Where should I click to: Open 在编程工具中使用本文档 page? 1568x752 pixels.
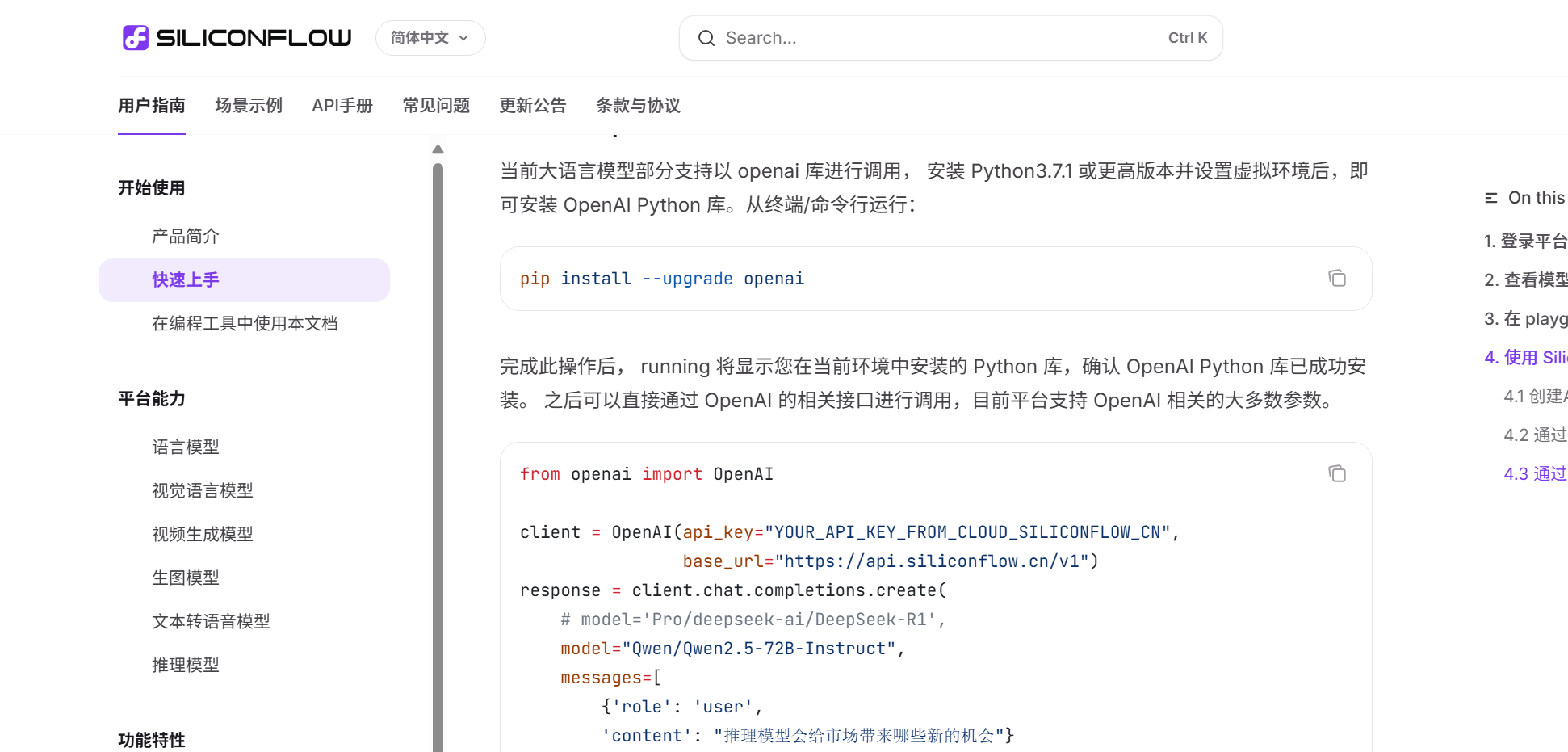coord(244,323)
